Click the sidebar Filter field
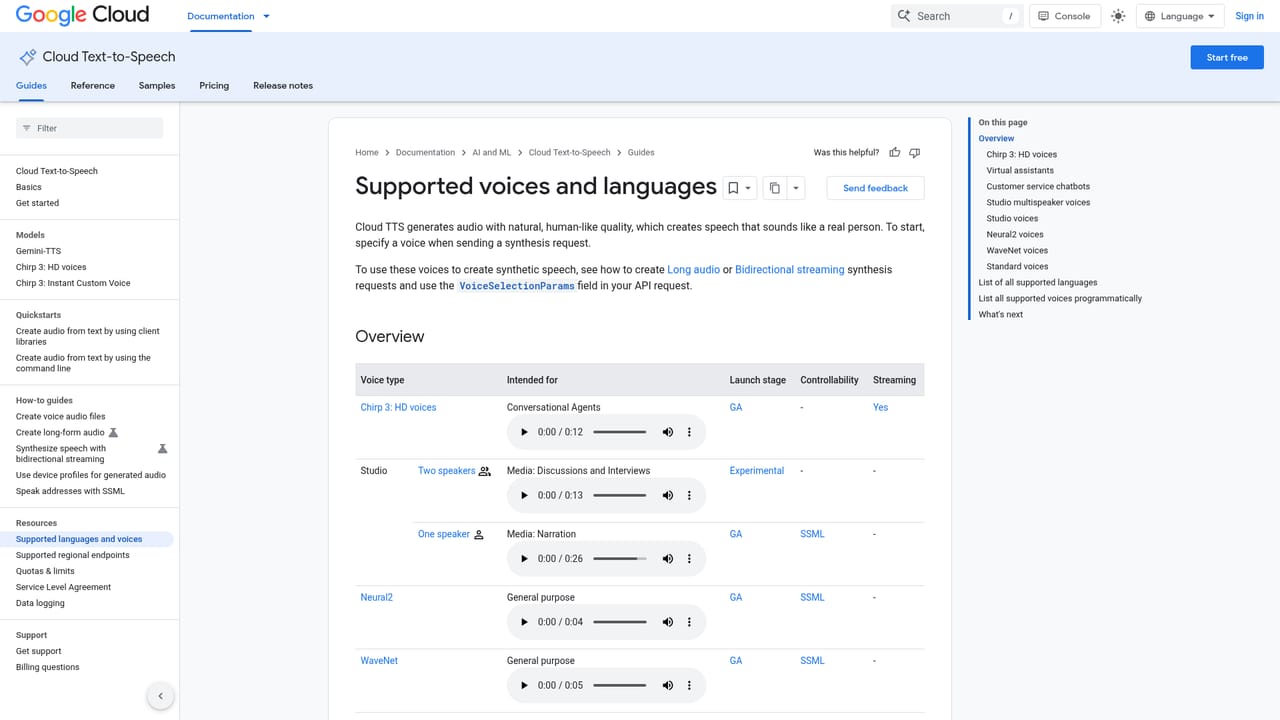The height and width of the screenshot is (720, 1280). coord(89,128)
